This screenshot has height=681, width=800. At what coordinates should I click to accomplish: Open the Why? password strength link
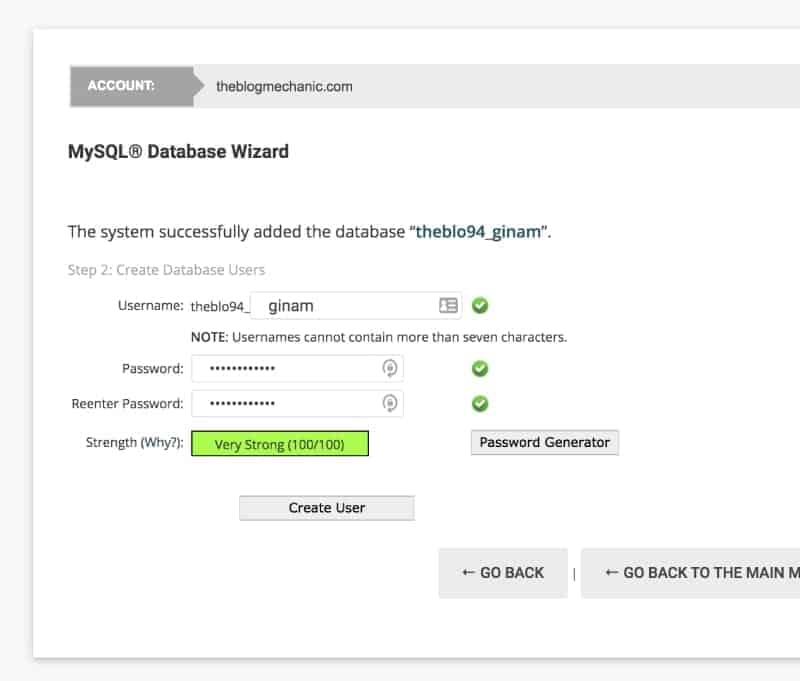click(x=161, y=443)
